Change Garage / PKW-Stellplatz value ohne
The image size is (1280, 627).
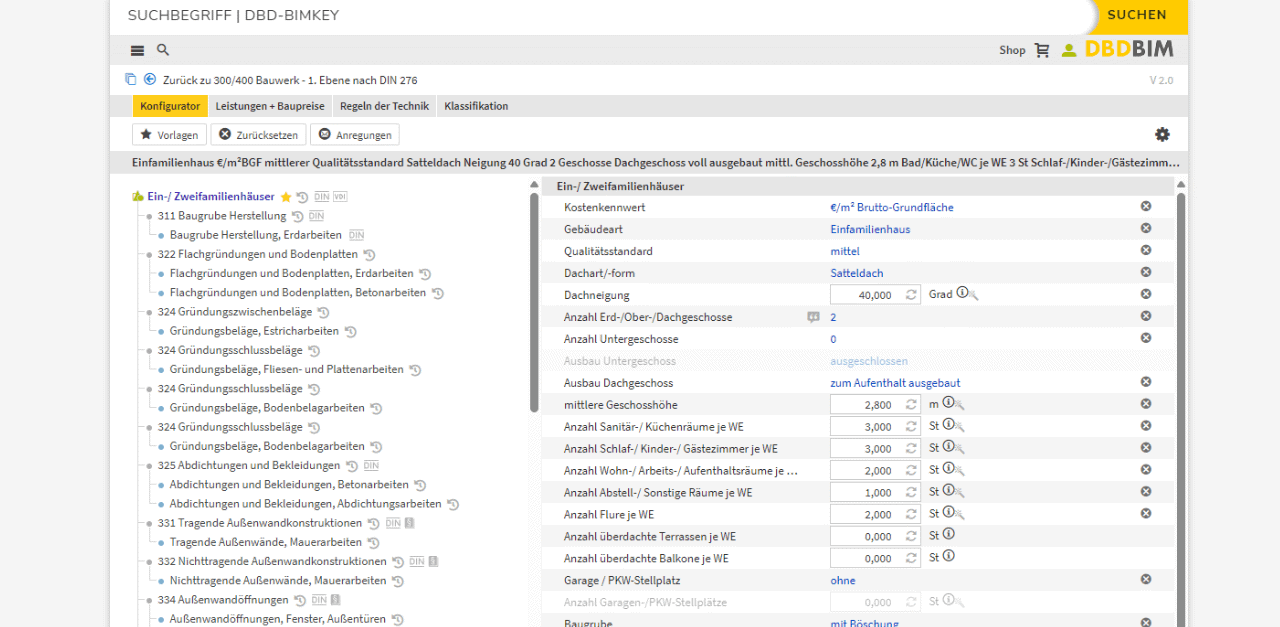843,580
